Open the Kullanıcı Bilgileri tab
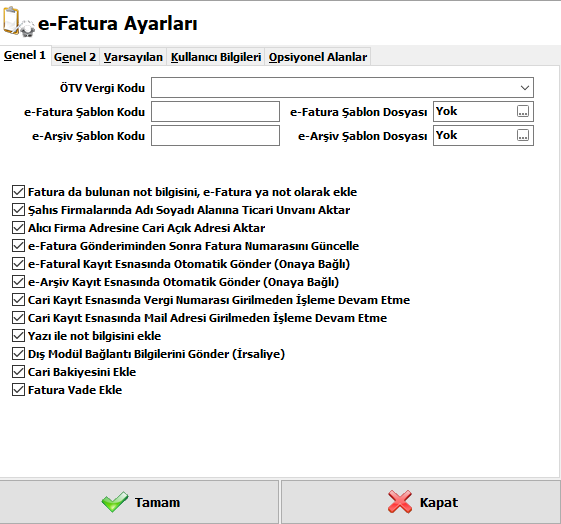Image resolution: width=561 pixels, height=524 pixels. coord(216,57)
